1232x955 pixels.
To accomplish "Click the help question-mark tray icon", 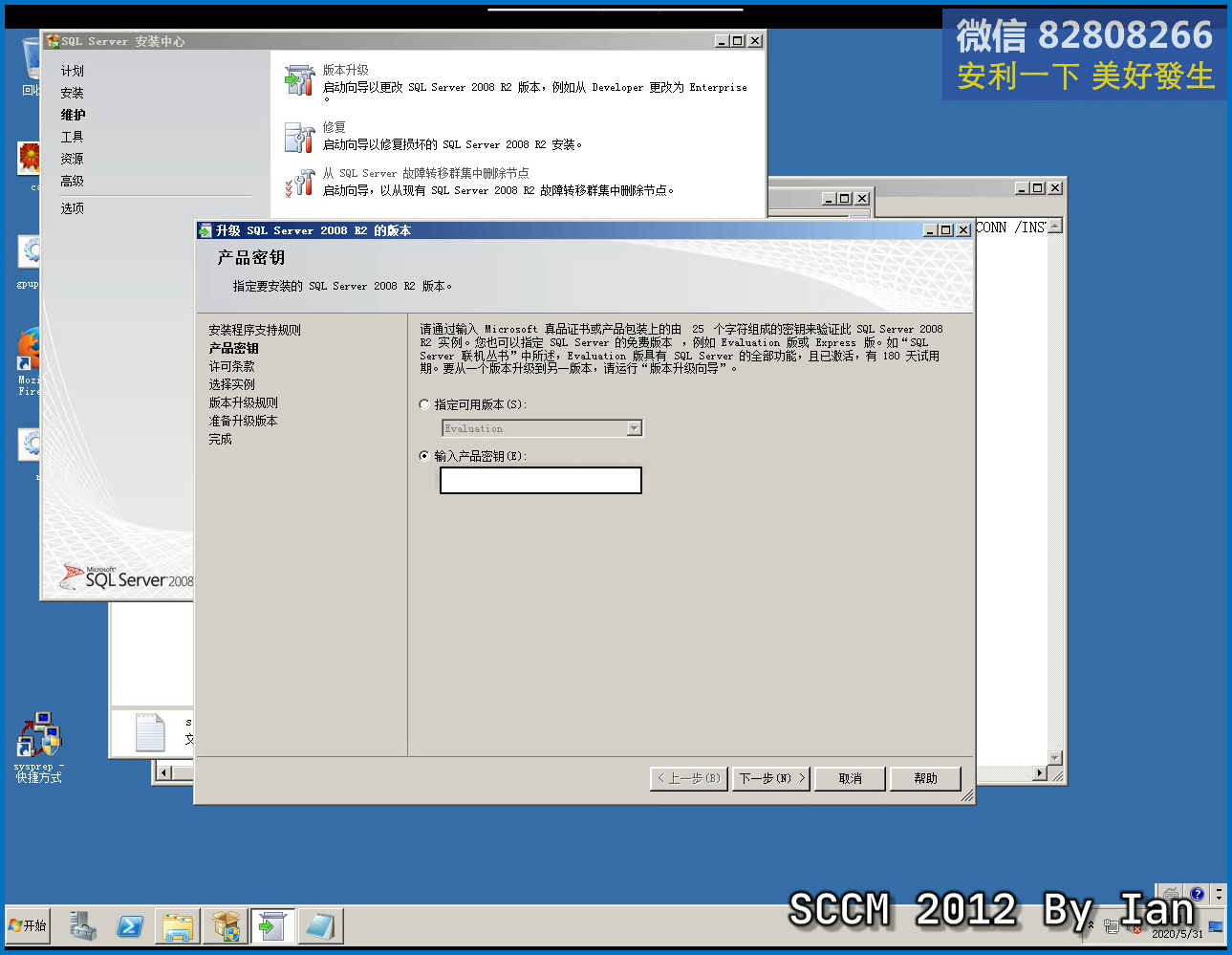I will click(x=1197, y=894).
